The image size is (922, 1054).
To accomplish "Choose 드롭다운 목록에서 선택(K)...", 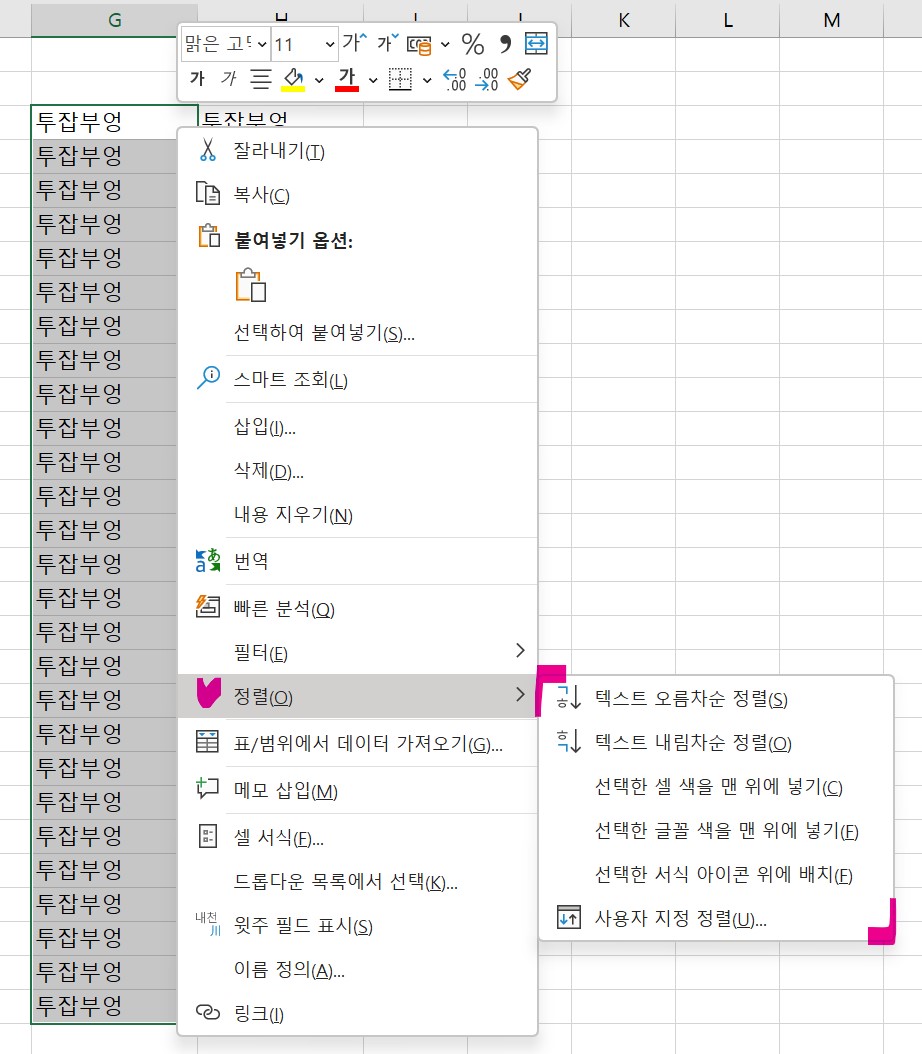I will click(358, 881).
